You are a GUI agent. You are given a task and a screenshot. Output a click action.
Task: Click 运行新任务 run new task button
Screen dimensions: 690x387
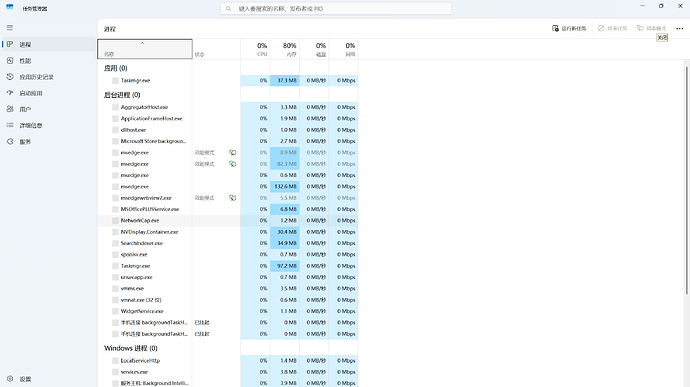click(569, 28)
